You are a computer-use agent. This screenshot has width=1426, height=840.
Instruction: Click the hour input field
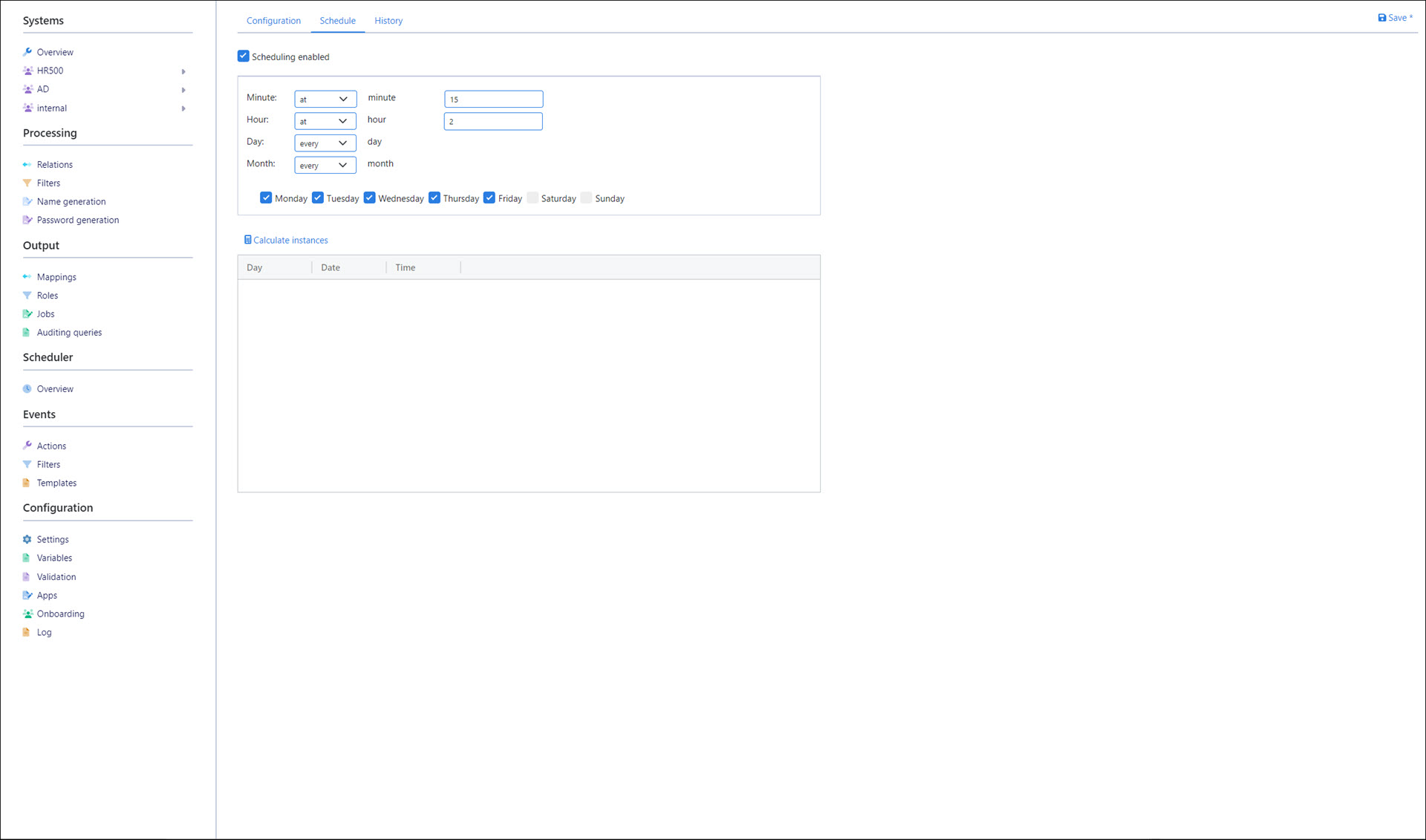point(493,121)
